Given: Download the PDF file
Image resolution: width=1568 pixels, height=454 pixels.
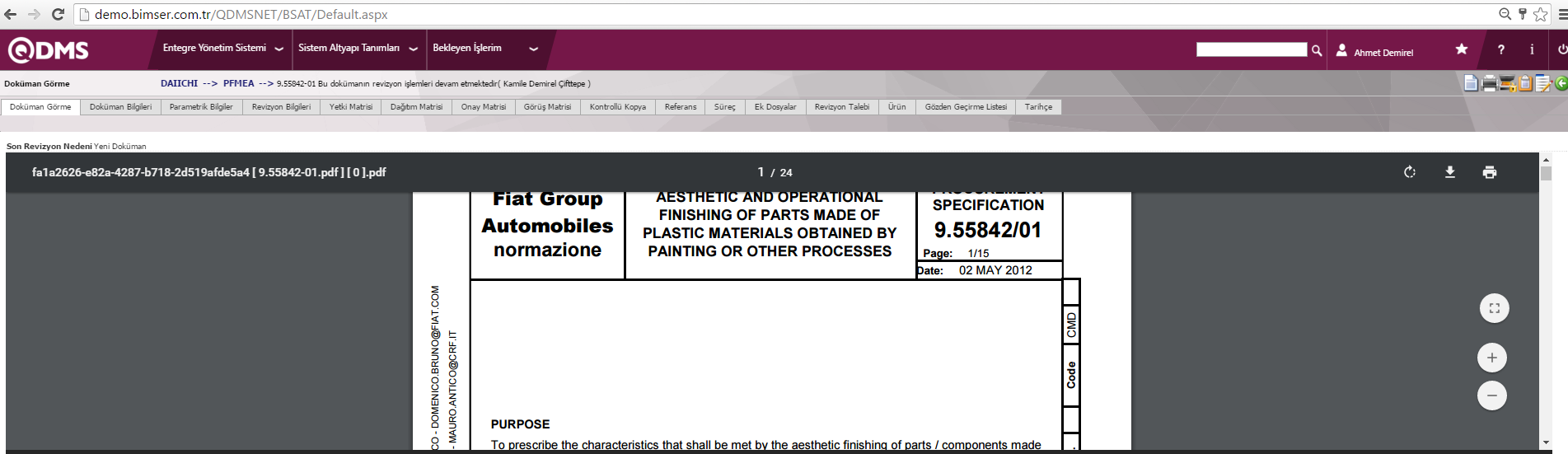Looking at the screenshot, I should (1450, 172).
